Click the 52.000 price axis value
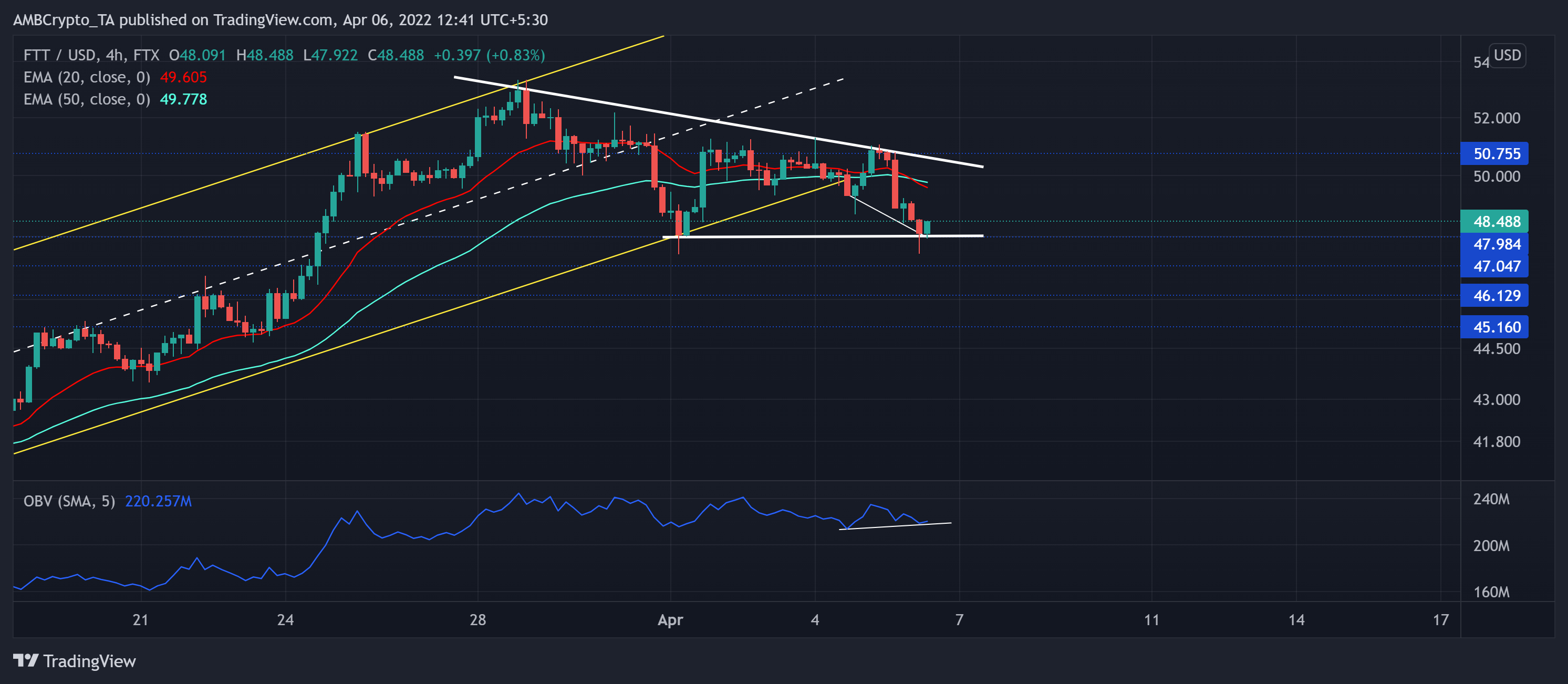This screenshot has height=684, width=1568. (x=1496, y=118)
